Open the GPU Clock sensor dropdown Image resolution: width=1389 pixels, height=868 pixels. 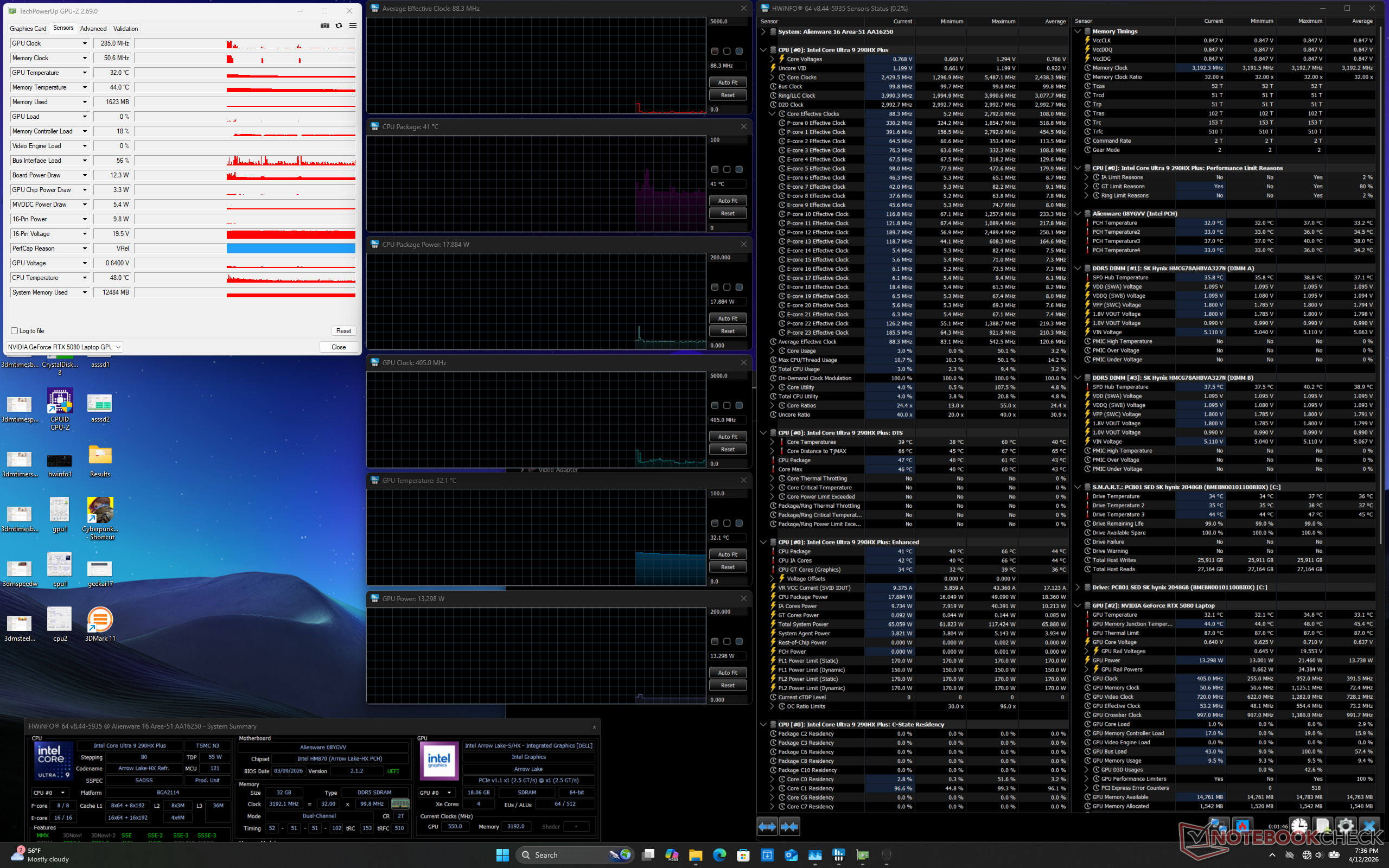click(x=85, y=43)
